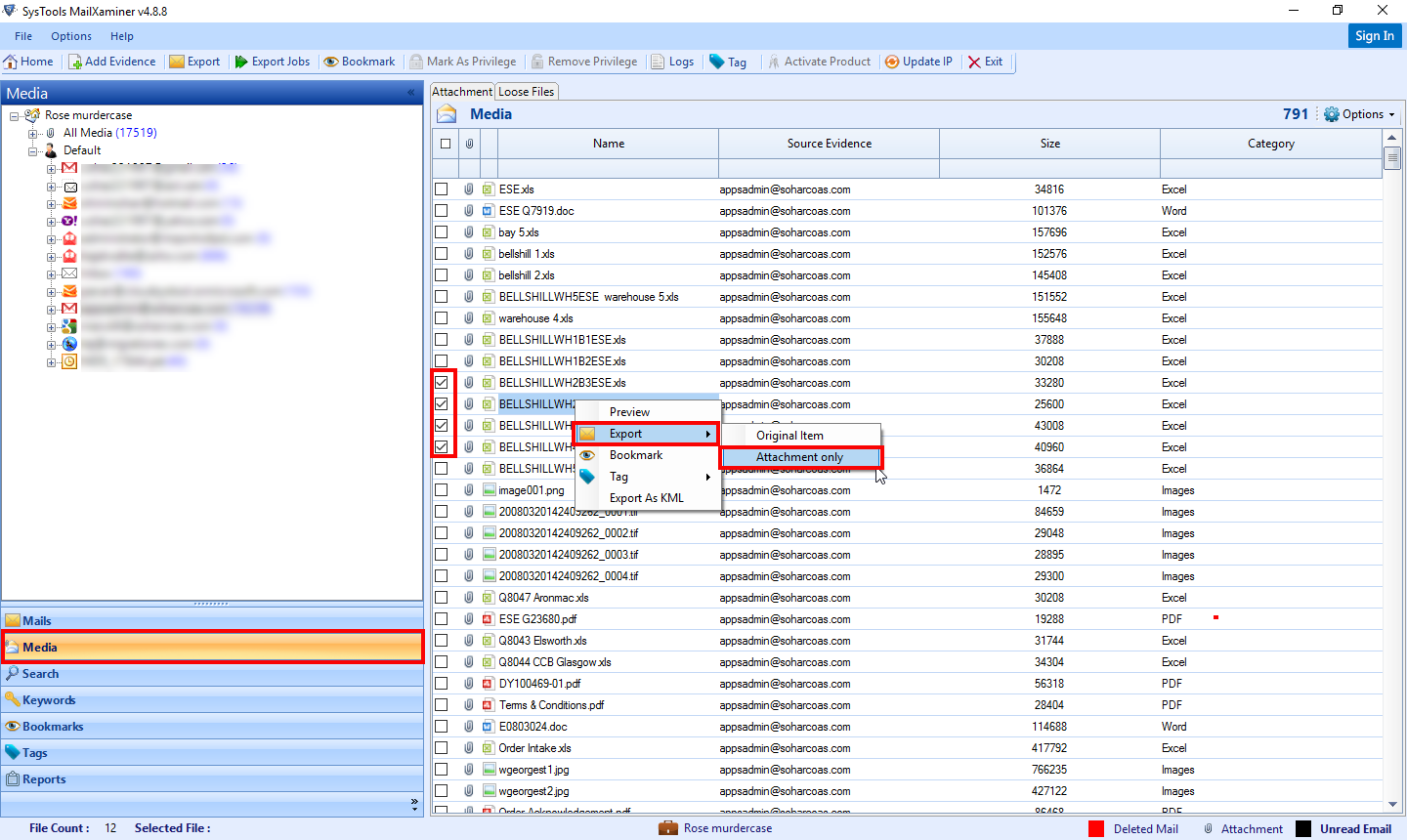Click the table scrollbar down arrow

coord(1392,805)
